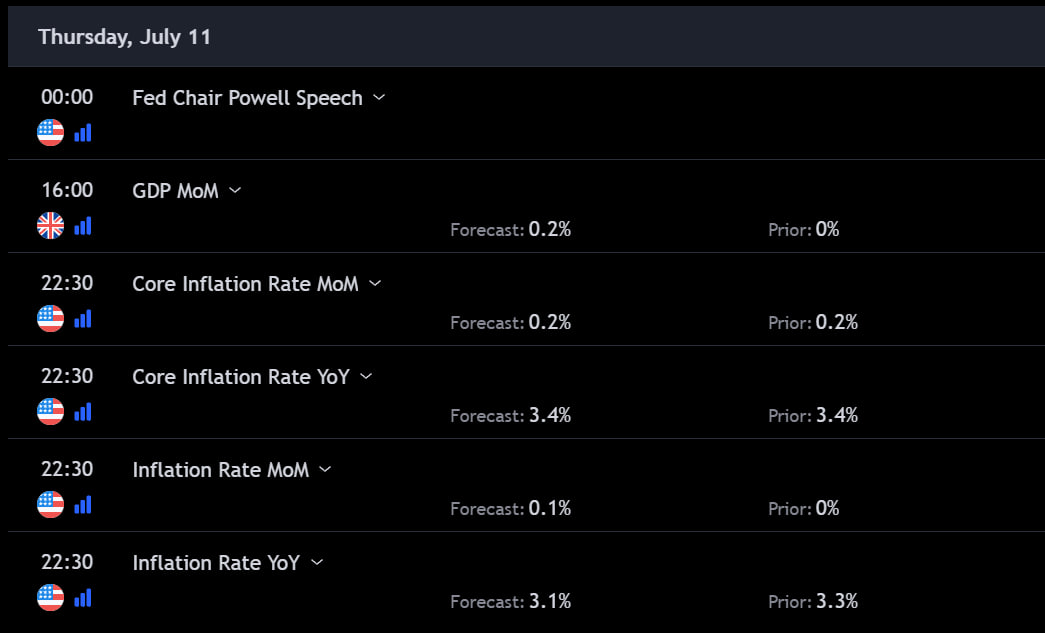This screenshot has width=1045, height=633.
Task: Open the Inflation Rate YoY event title
Action: pos(216,563)
